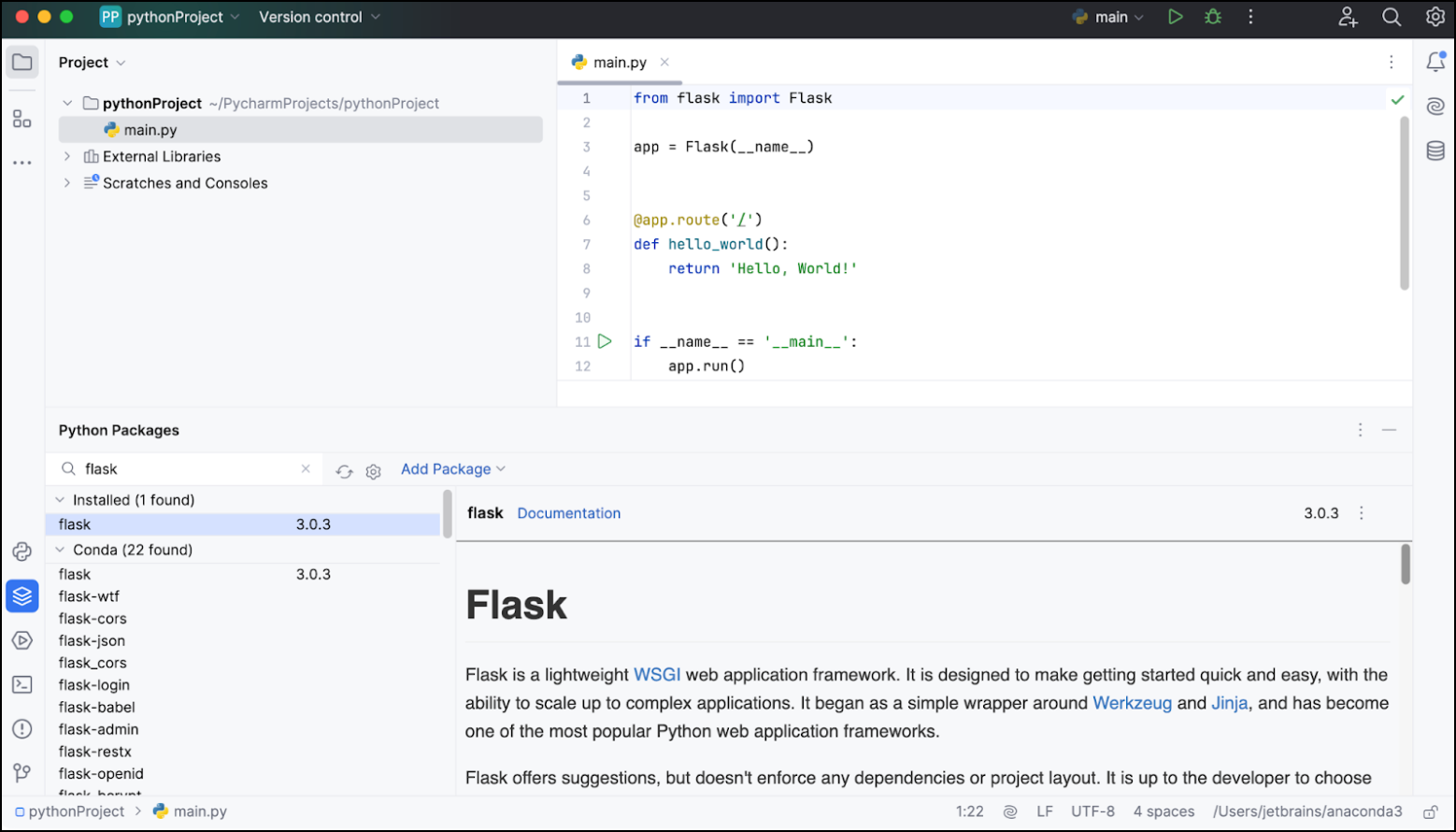Open the Notifications bell panel

click(1435, 61)
